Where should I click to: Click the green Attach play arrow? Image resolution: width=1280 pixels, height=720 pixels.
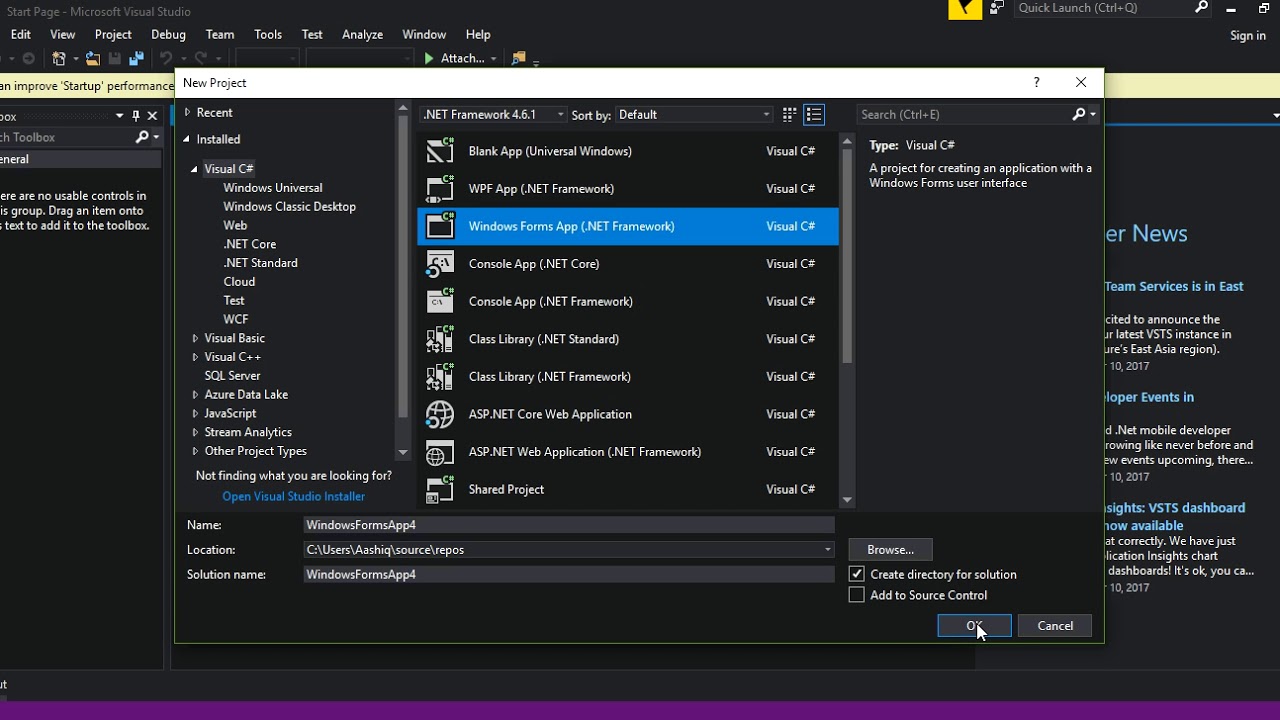(429, 59)
